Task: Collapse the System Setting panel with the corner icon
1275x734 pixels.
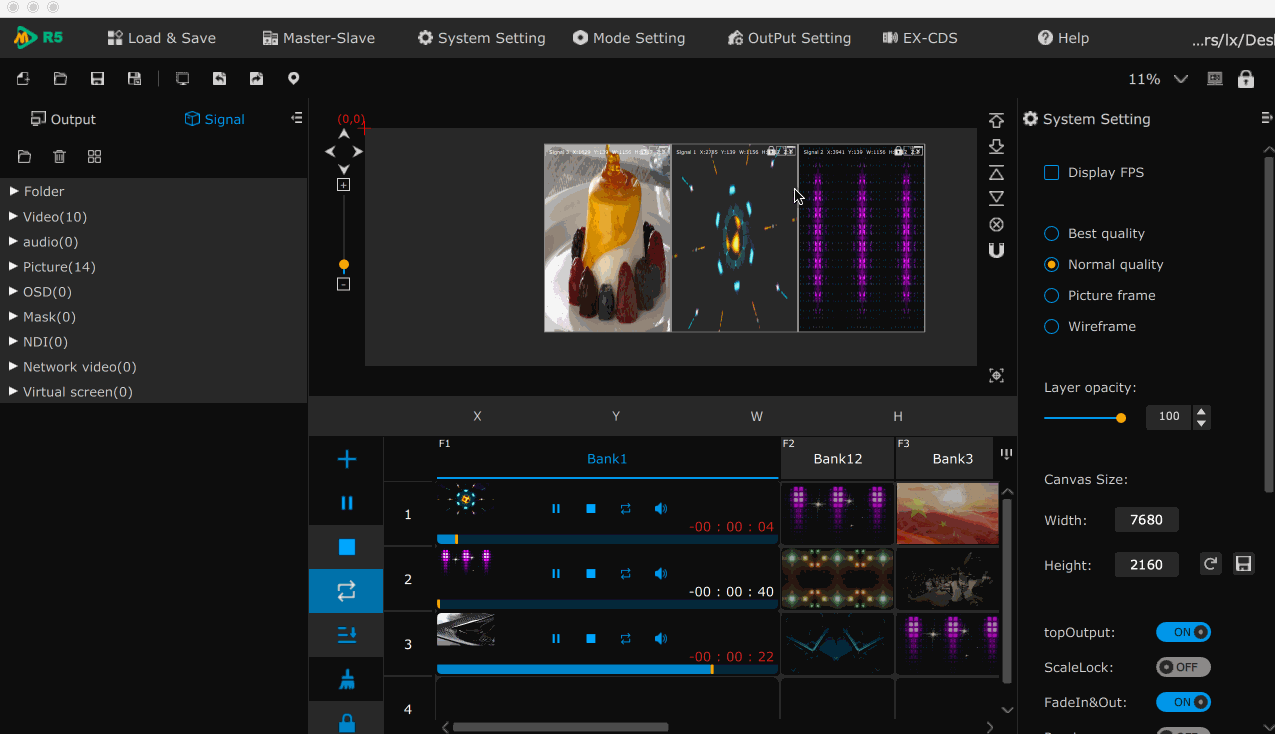Action: pos(1267,118)
